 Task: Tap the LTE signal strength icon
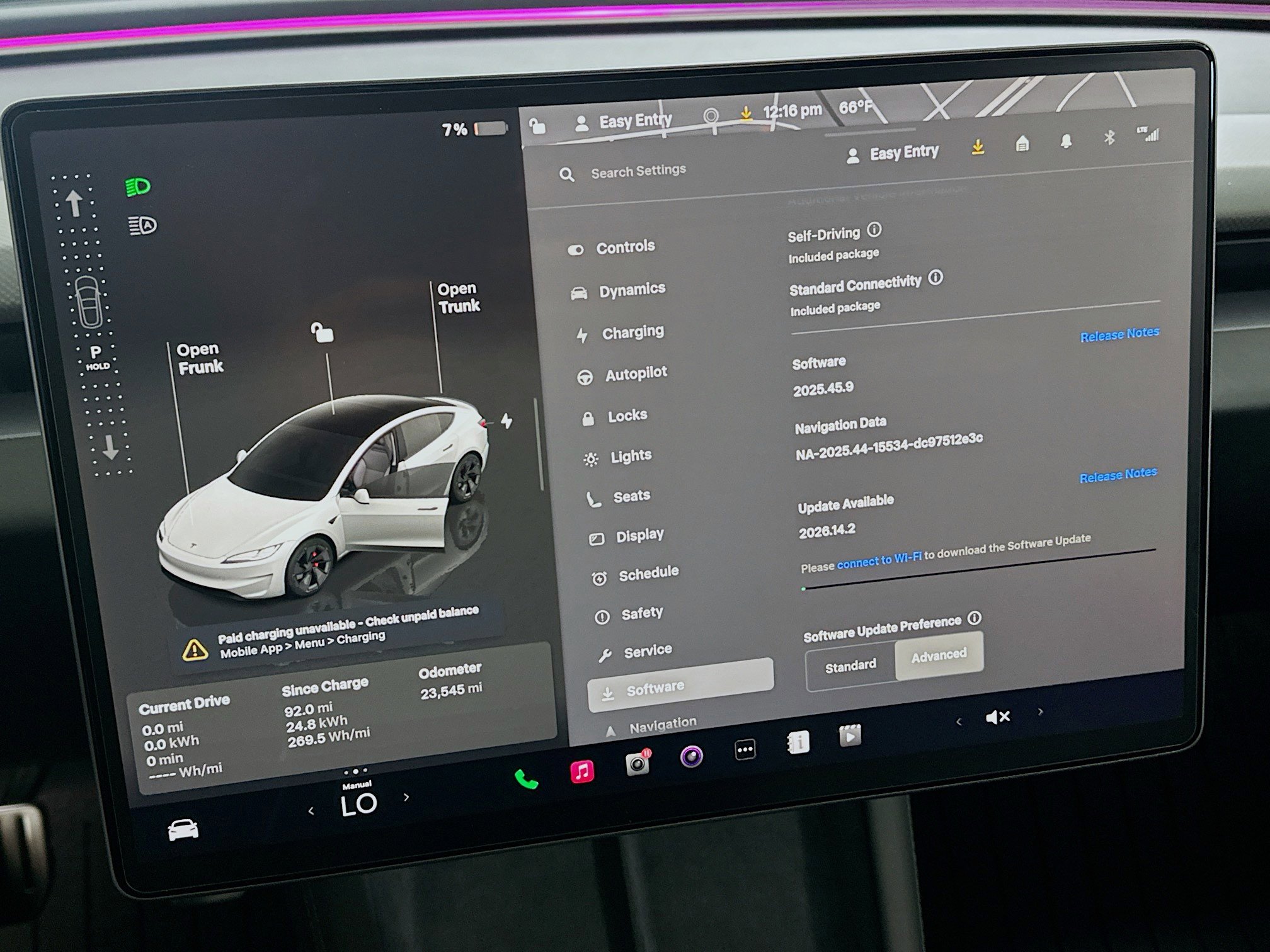1148,133
